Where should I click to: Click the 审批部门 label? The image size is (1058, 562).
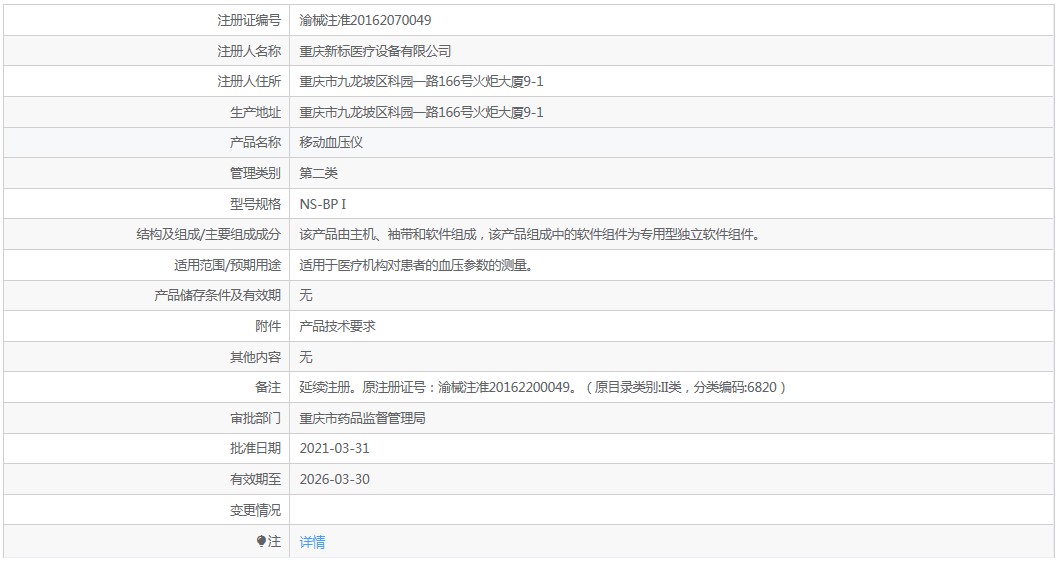(255, 418)
